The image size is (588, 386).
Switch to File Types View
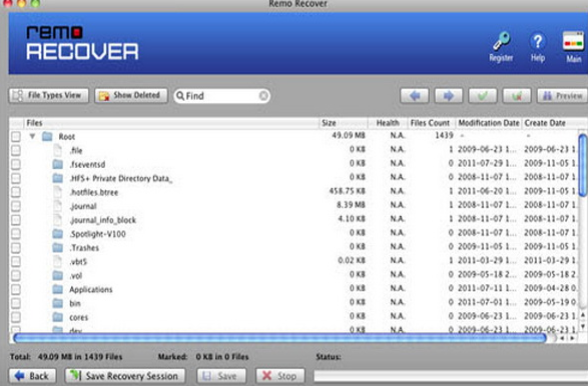(x=49, y=95)
